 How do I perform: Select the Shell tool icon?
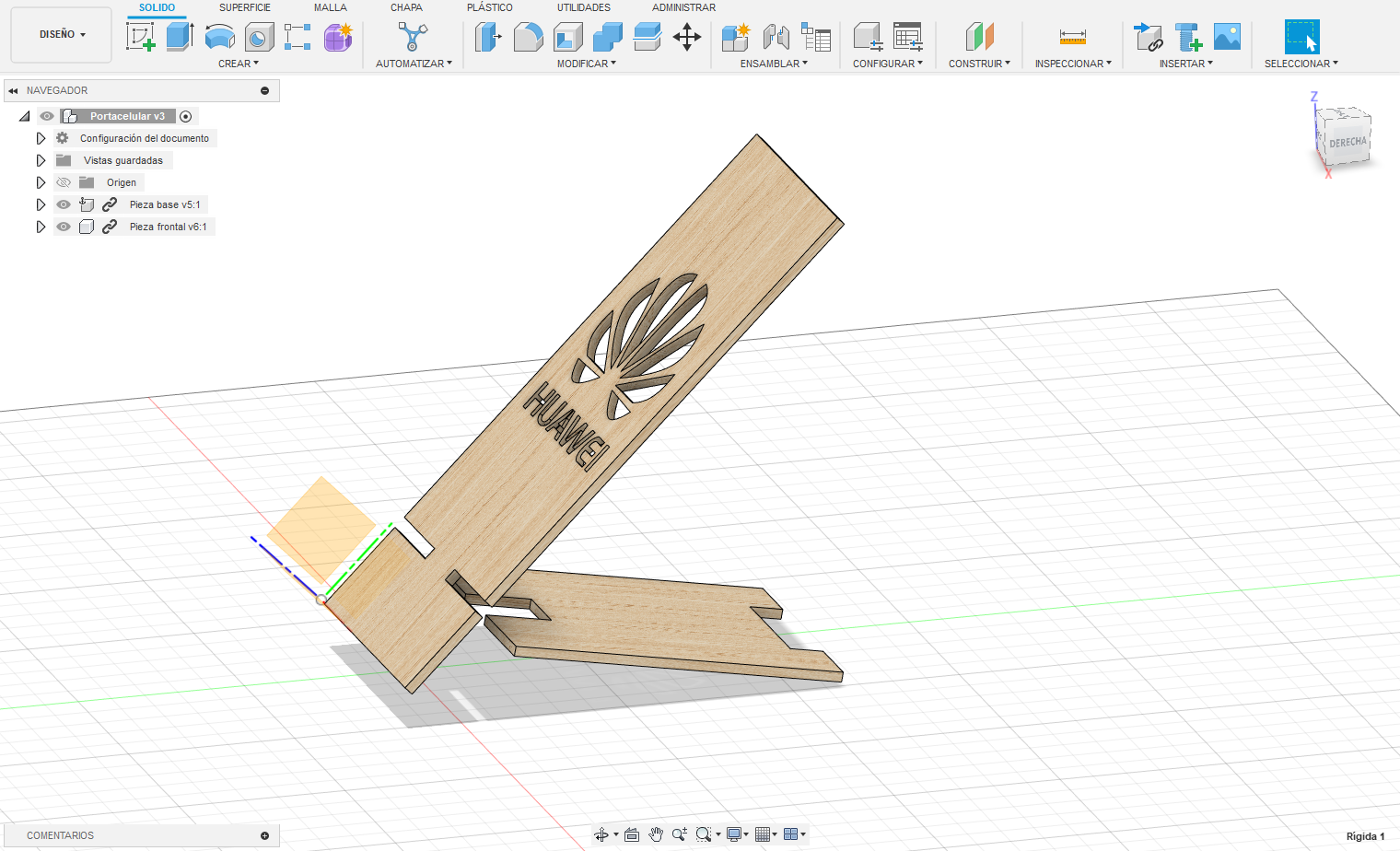pos(567,37)
